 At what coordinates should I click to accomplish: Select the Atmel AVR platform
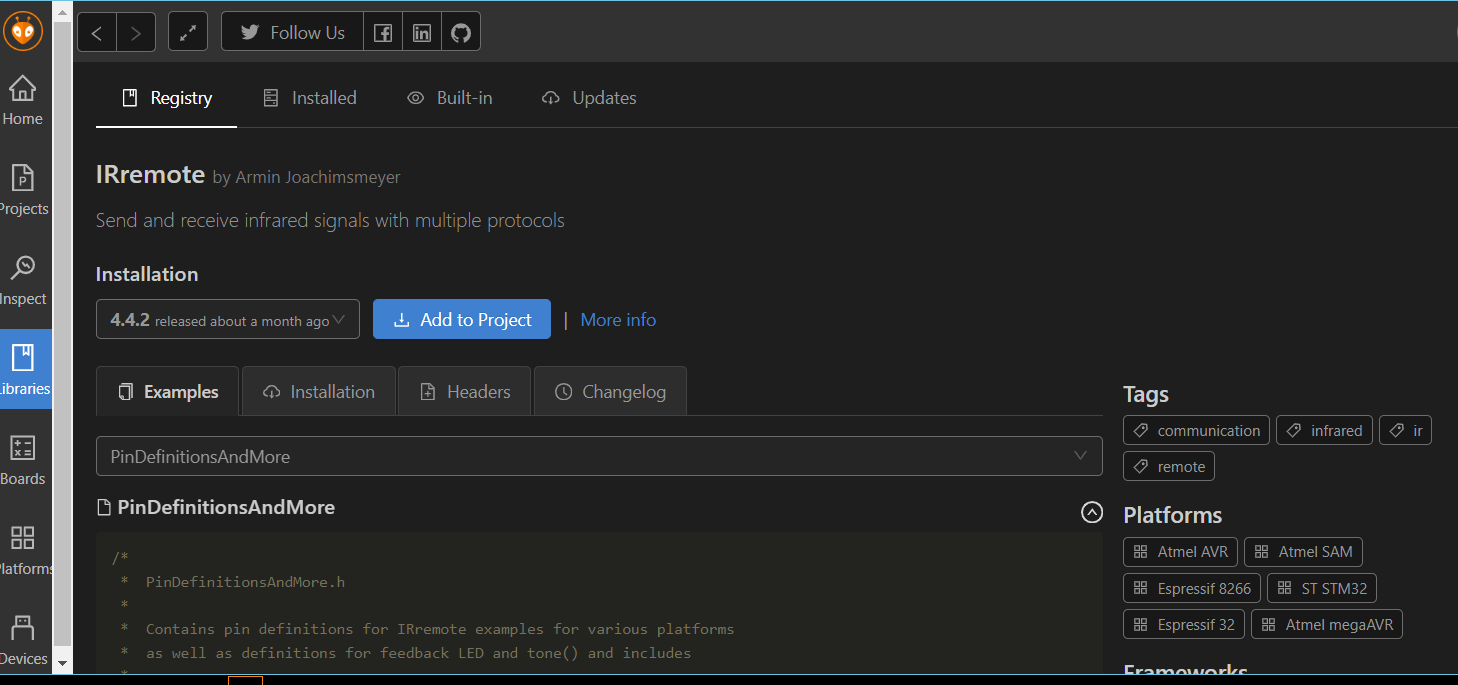[1181, 552]
